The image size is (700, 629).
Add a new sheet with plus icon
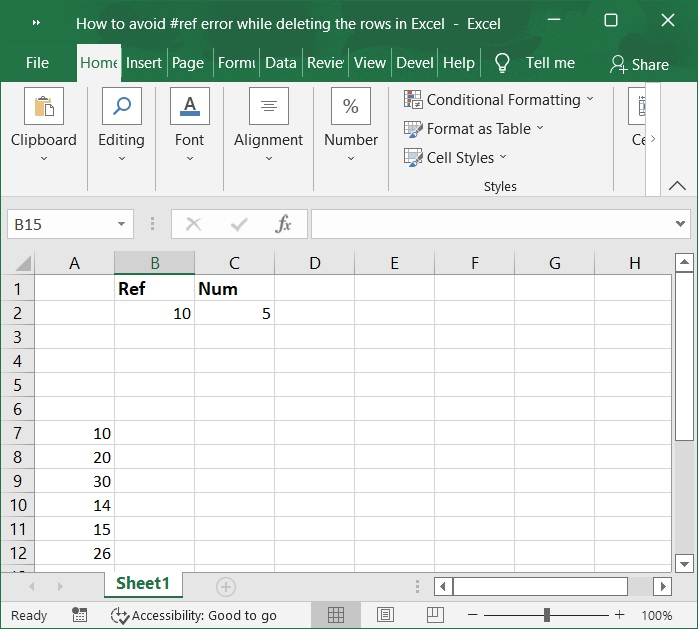226,586
